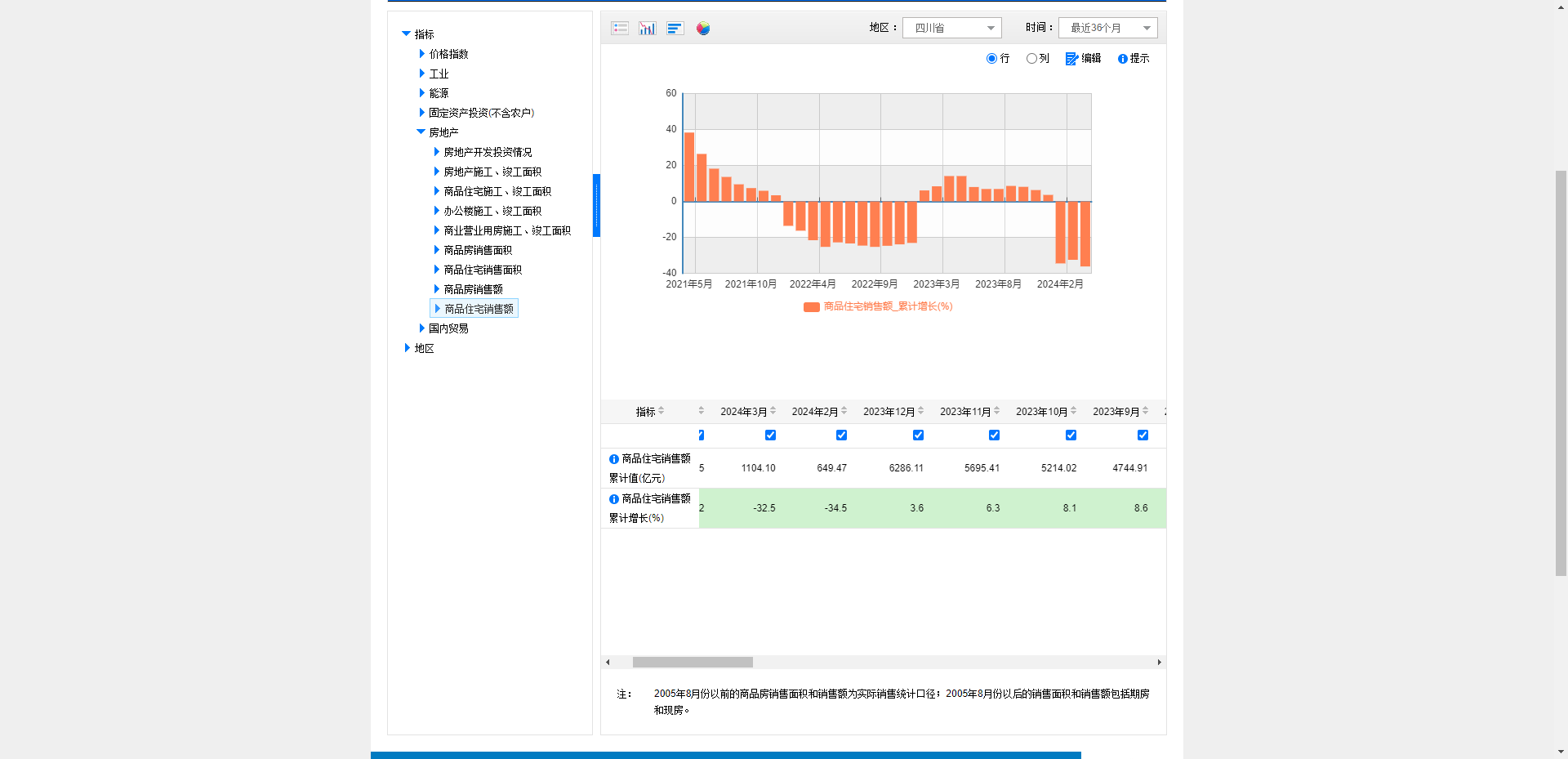Sort the 指标 column
Image resolution: width=1568 pixels, height=759 pixels.
coord(661,411)
